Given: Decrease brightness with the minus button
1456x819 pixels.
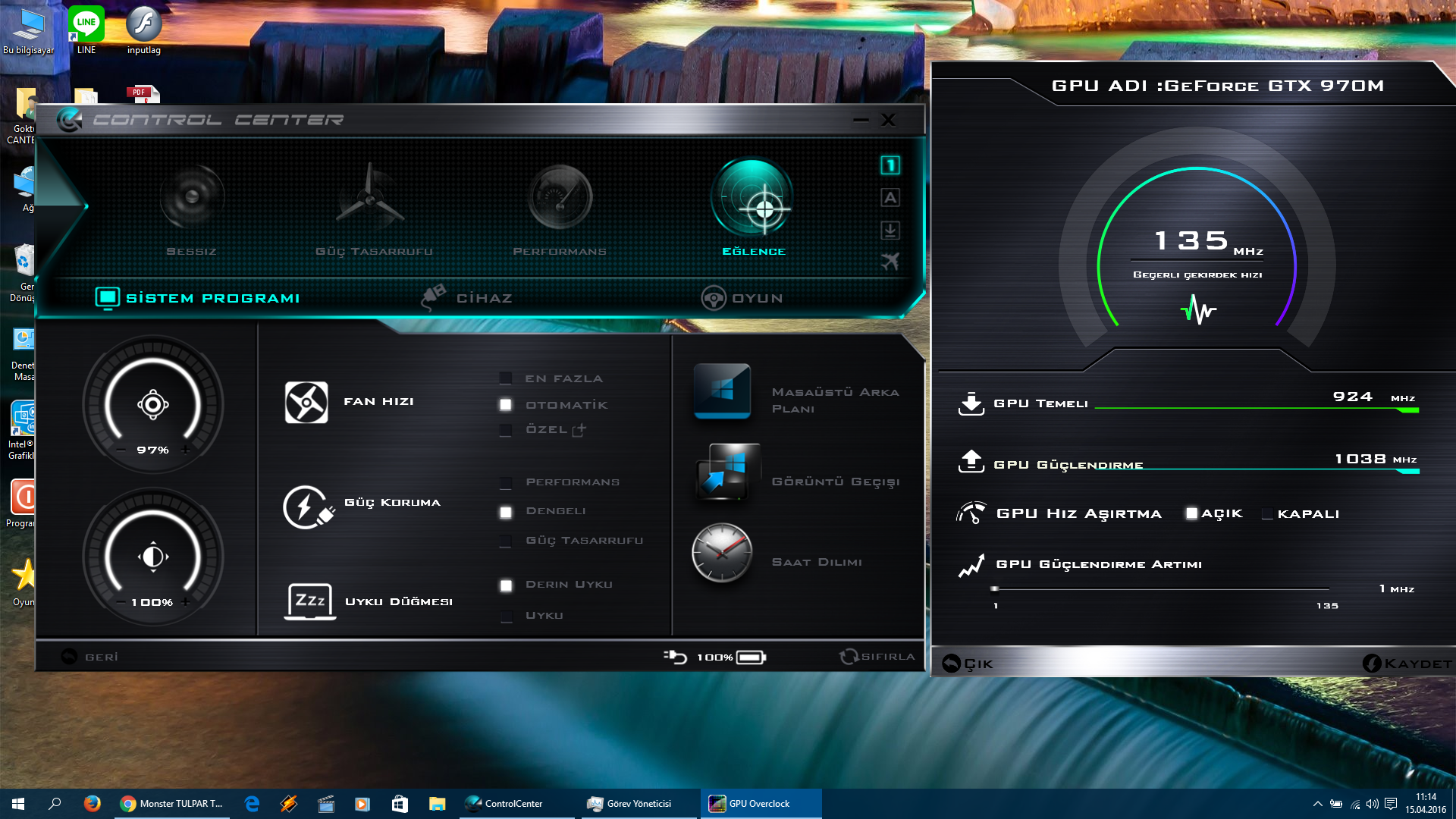Looking at the screenshot, I should 121,602.
